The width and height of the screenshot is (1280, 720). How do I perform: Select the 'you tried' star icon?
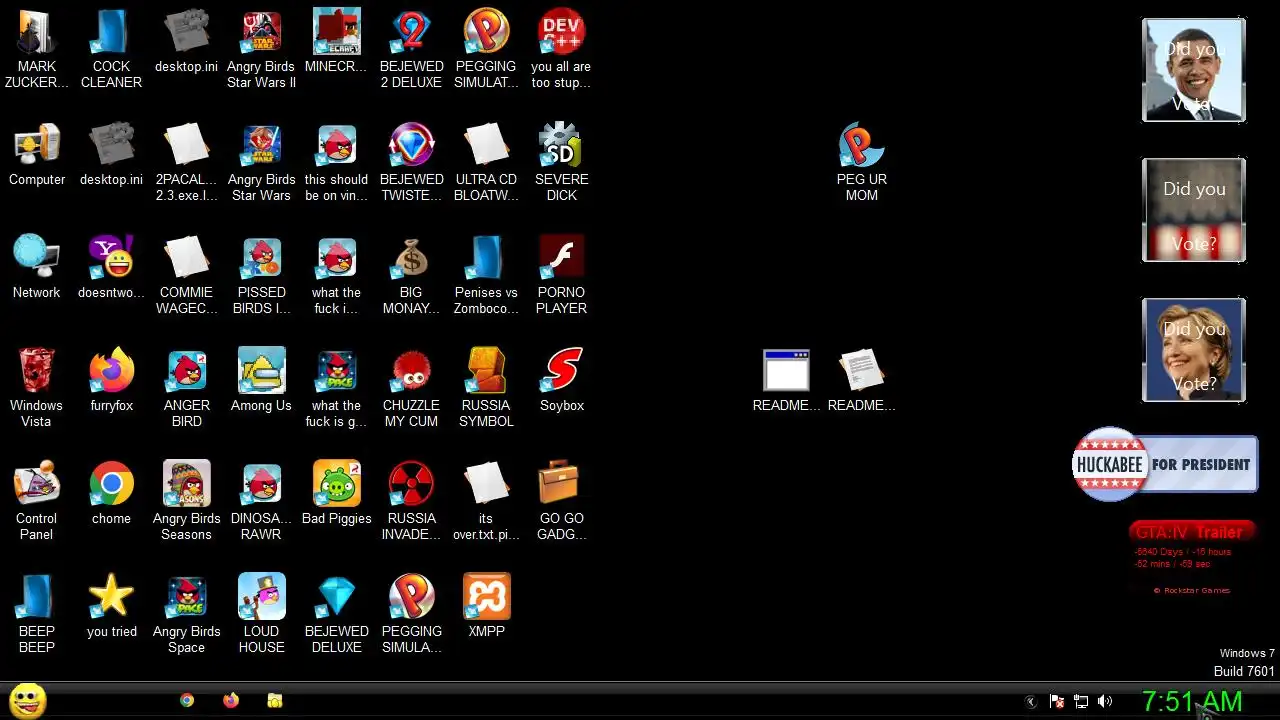tap(112, 608)
